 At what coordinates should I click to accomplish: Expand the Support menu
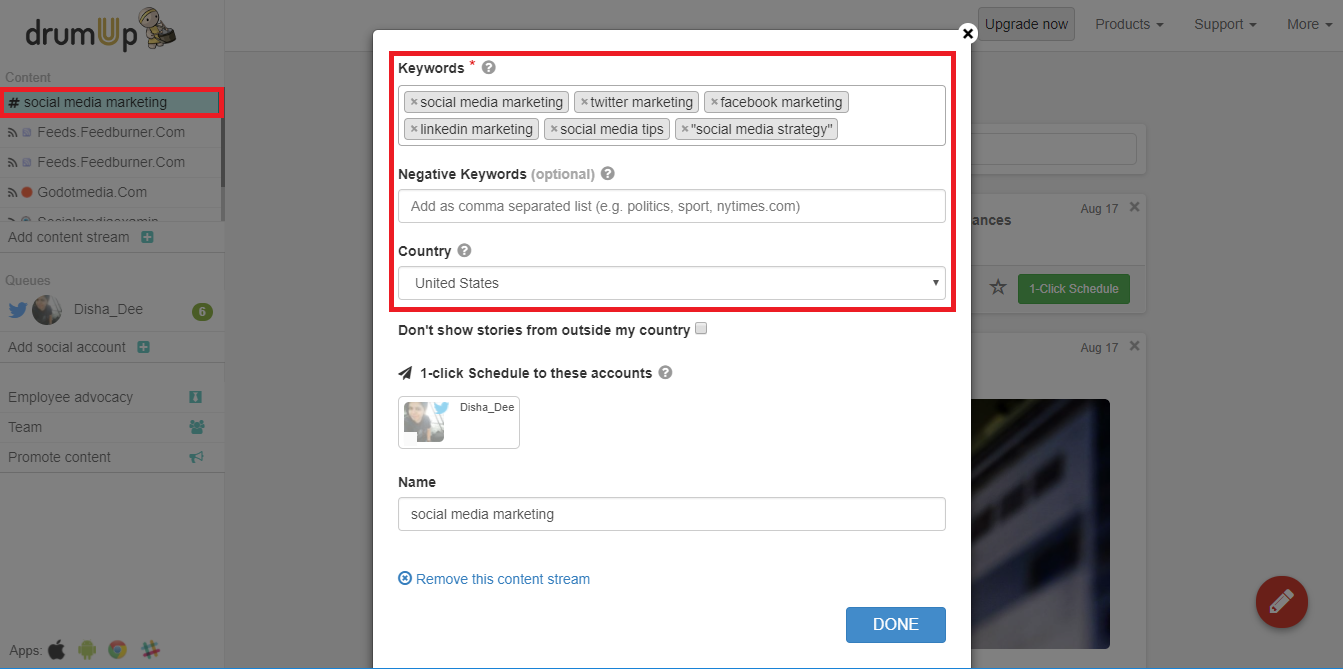(1225, 24)
